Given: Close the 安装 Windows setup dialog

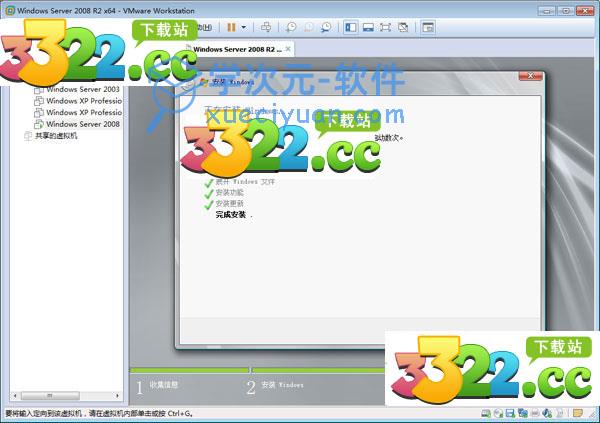Looking at the screenshot, I should (x=530, y=76).
